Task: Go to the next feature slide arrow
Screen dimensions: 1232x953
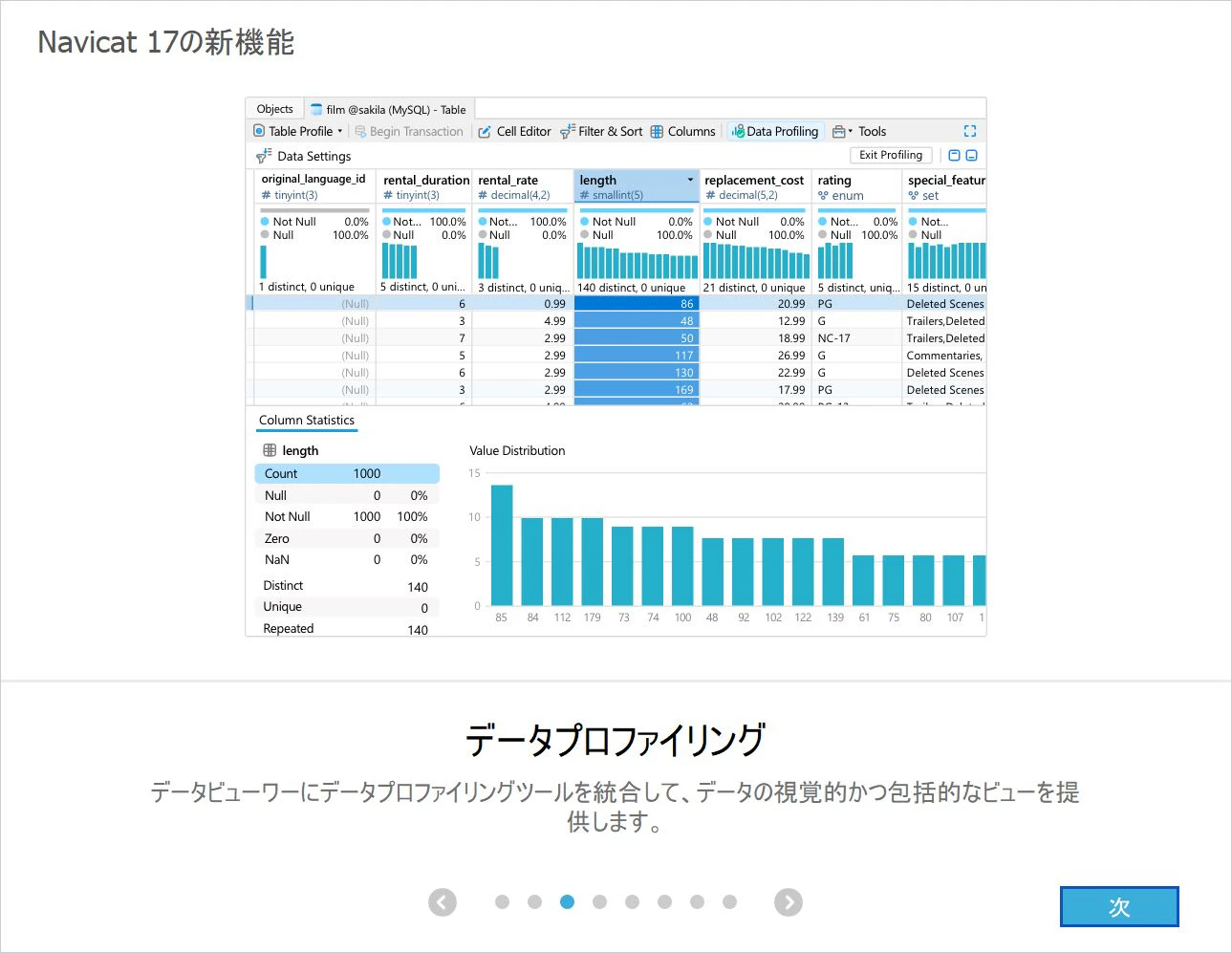Action: [789, 902]
